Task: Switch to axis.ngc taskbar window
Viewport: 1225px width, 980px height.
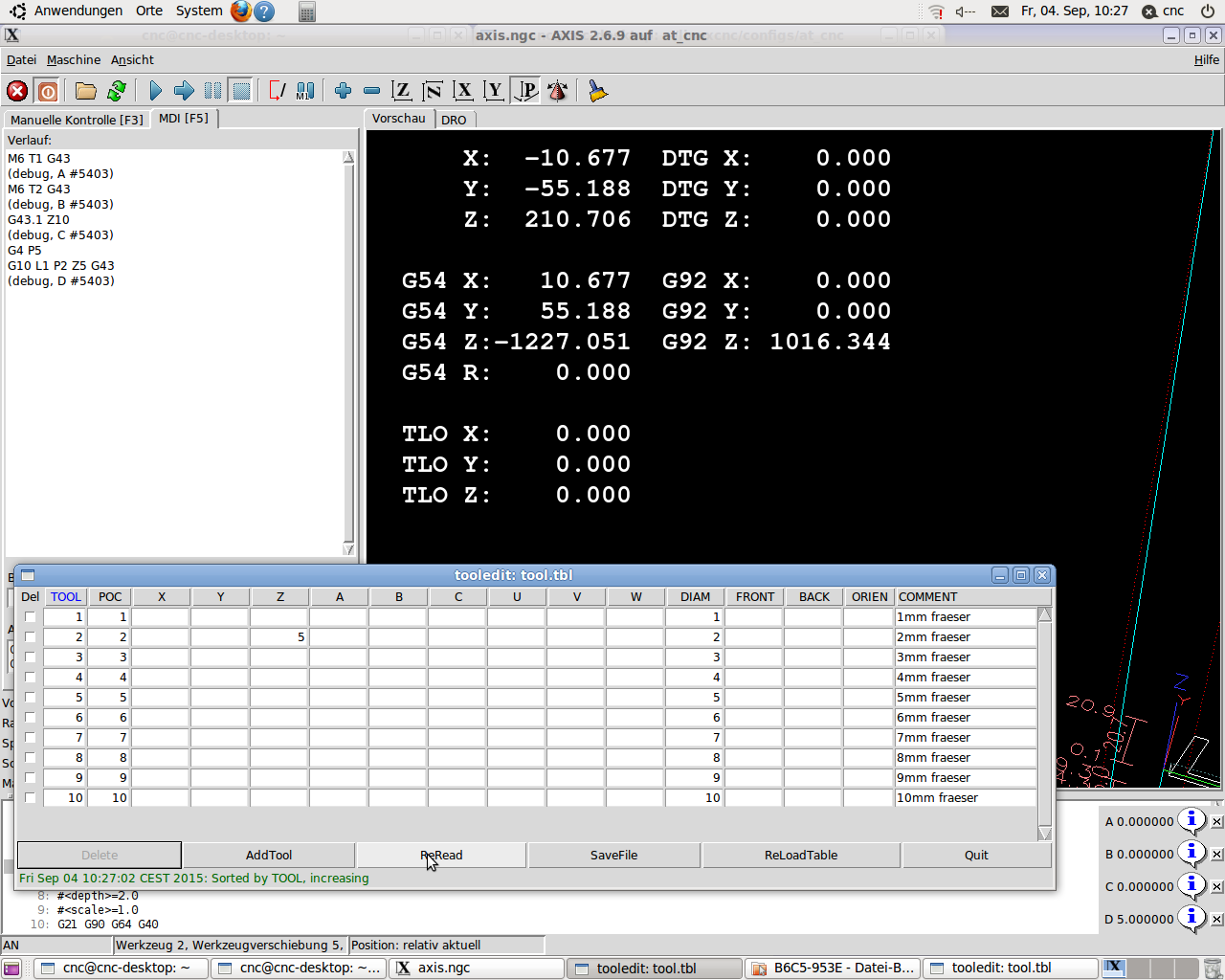Action: [x=476, y=969]
